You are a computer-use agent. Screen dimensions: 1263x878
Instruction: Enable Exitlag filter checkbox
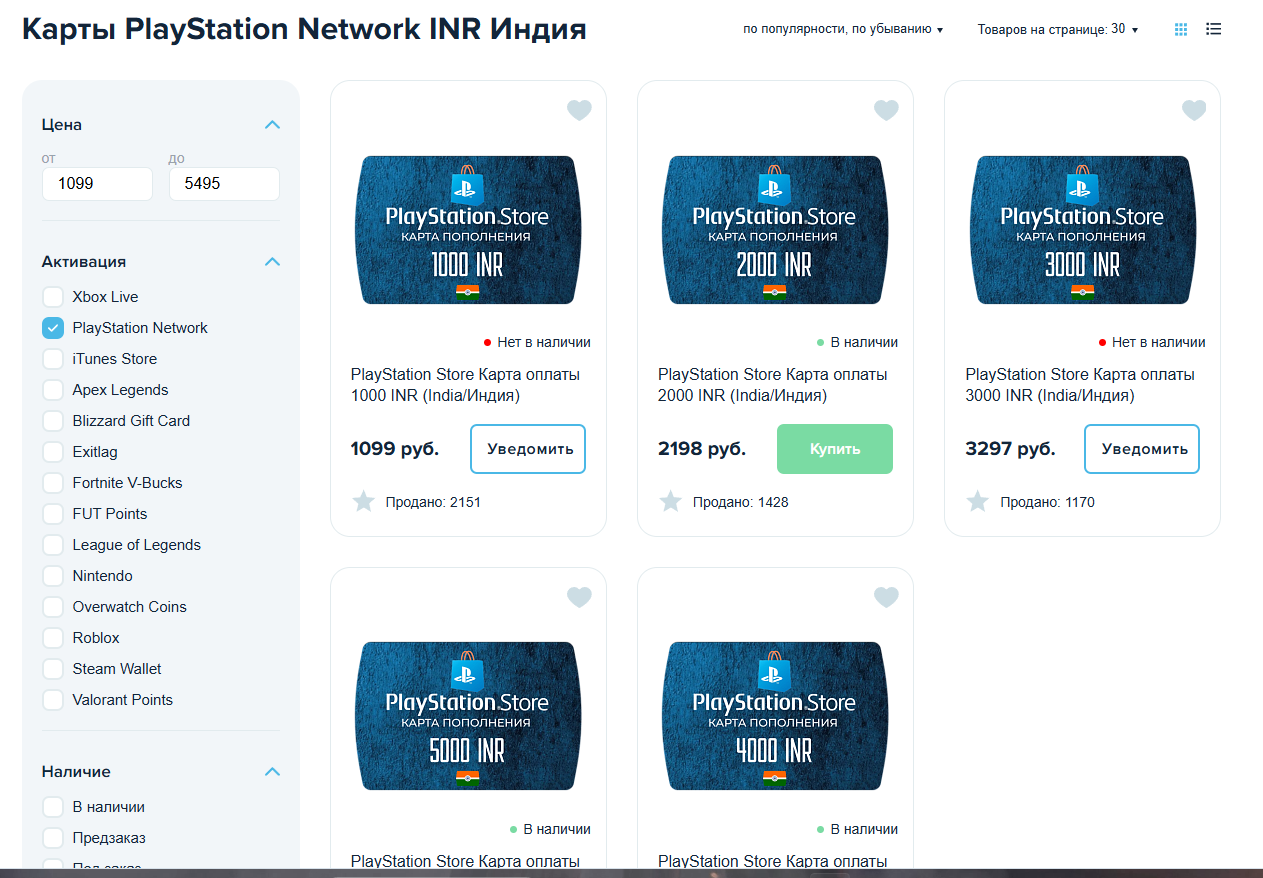pos(53,452)
